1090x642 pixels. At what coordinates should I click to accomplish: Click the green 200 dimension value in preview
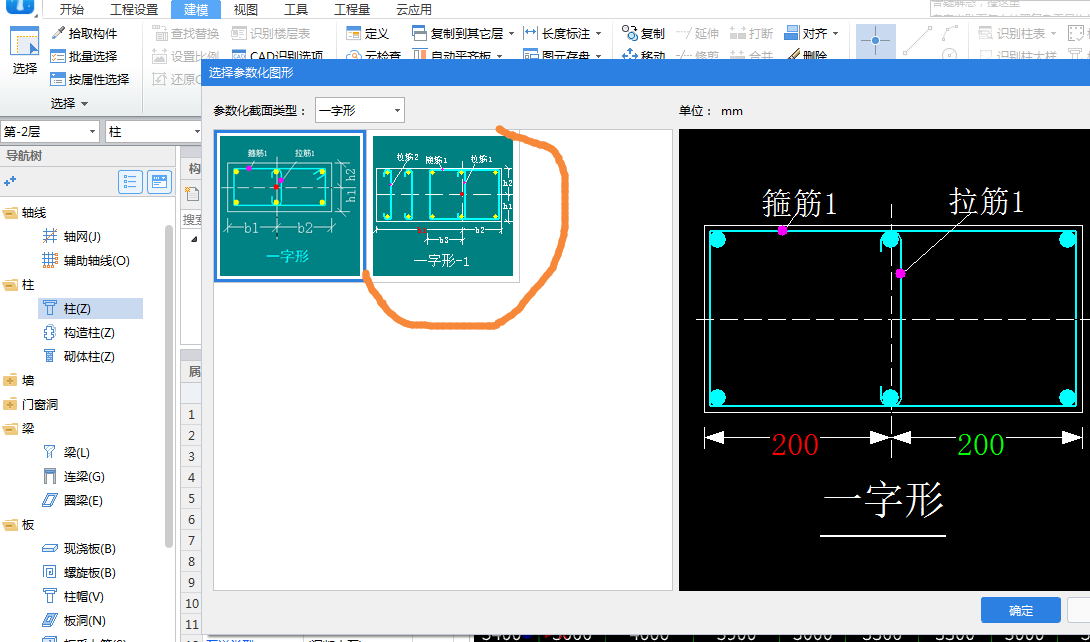click(981, 445)
